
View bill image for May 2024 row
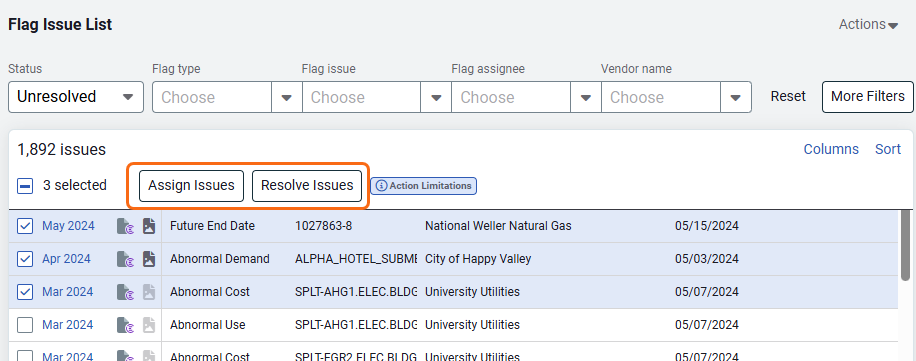pos(149,226)
